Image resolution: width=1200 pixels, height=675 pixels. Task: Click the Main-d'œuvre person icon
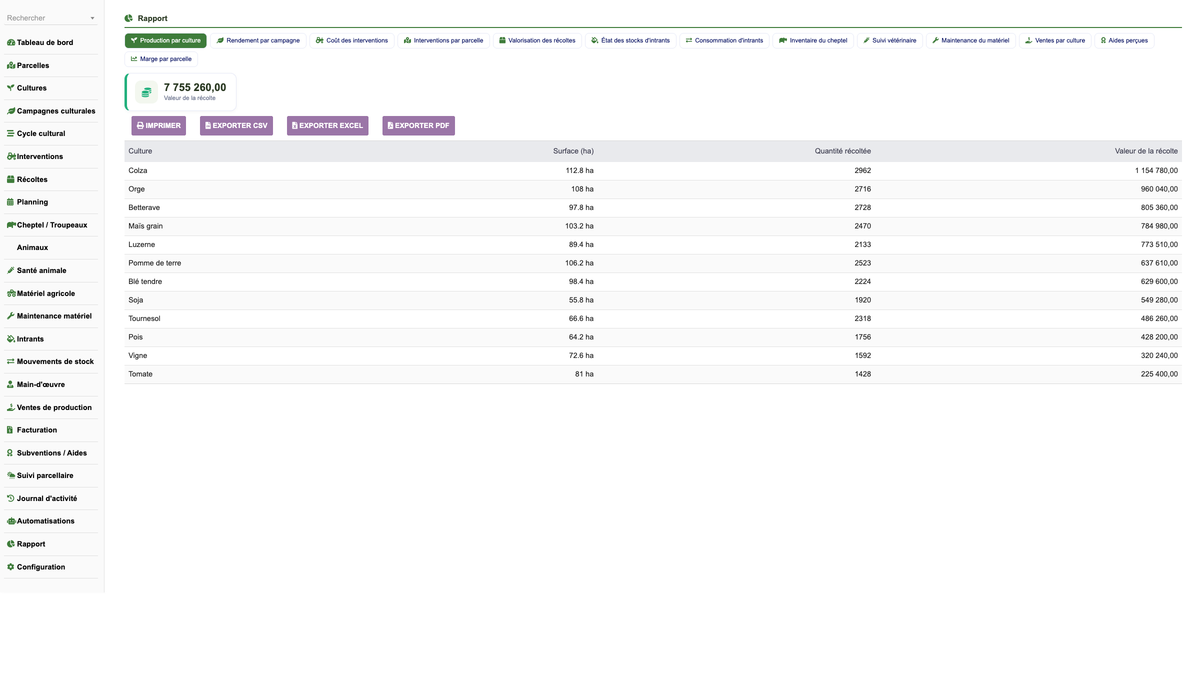[x=11, y=385]
